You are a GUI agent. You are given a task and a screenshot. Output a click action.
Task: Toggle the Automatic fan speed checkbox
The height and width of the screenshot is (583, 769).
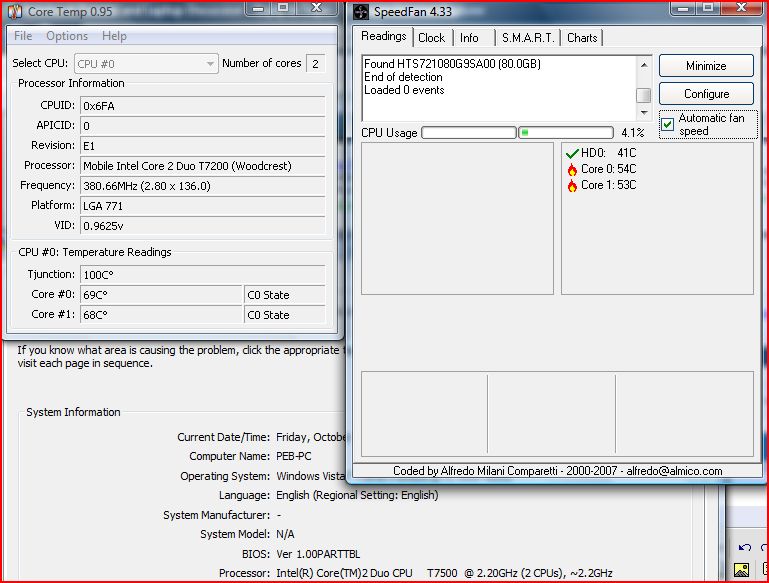(667, 125)
